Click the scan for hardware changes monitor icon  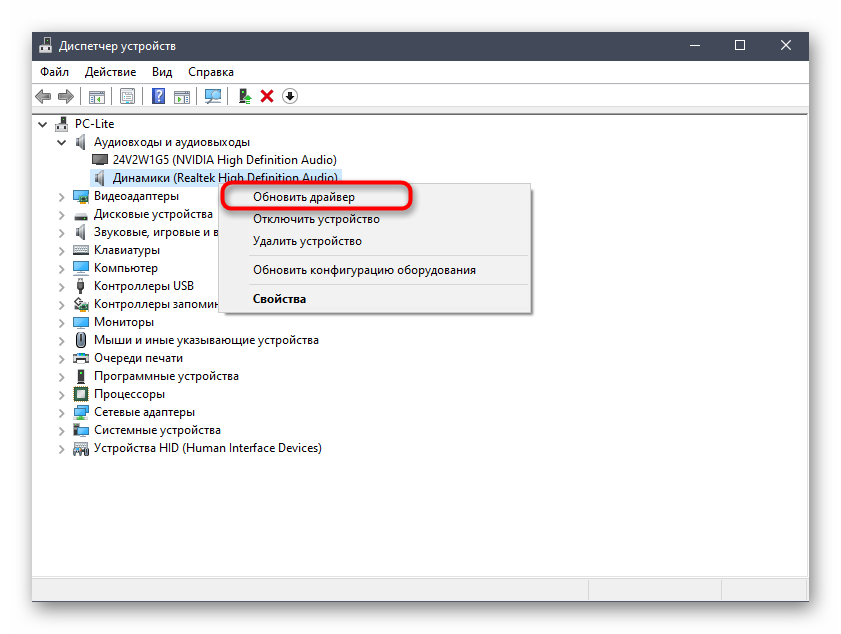[x=213, y=96]
